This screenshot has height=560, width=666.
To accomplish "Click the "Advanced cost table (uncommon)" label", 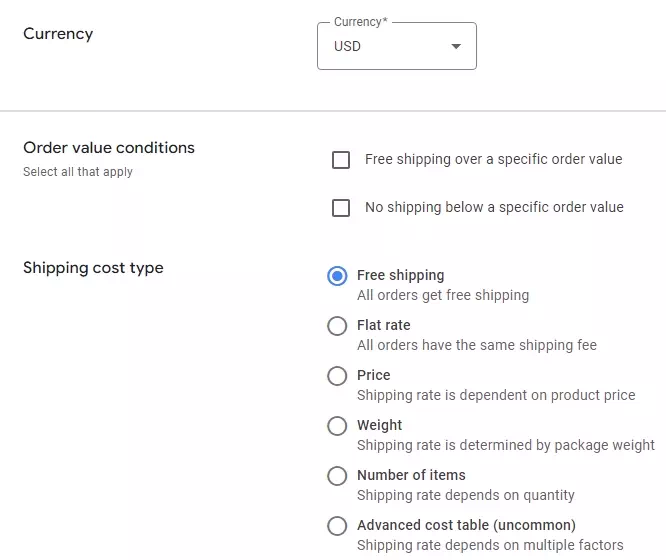I will coord(466,525).
